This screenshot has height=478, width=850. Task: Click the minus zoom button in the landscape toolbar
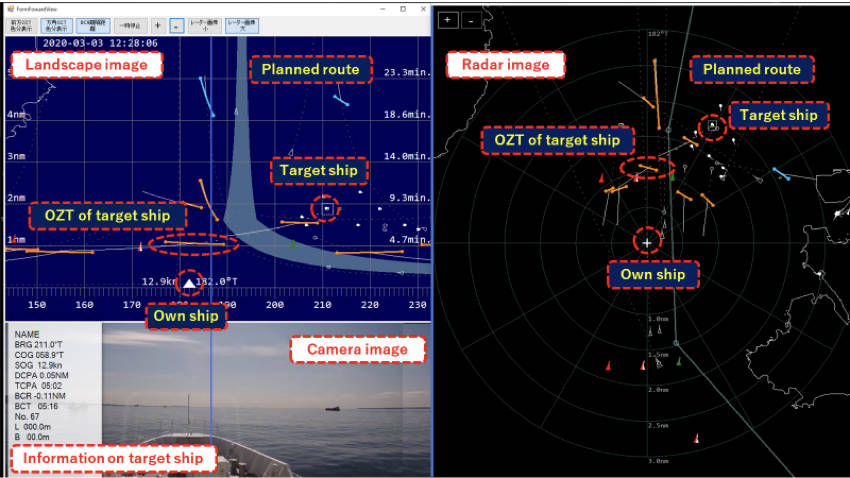(x=175, y=26)
